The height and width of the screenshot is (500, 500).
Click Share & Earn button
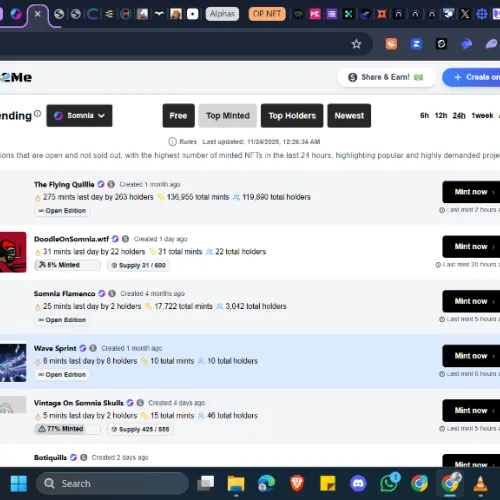386,77
